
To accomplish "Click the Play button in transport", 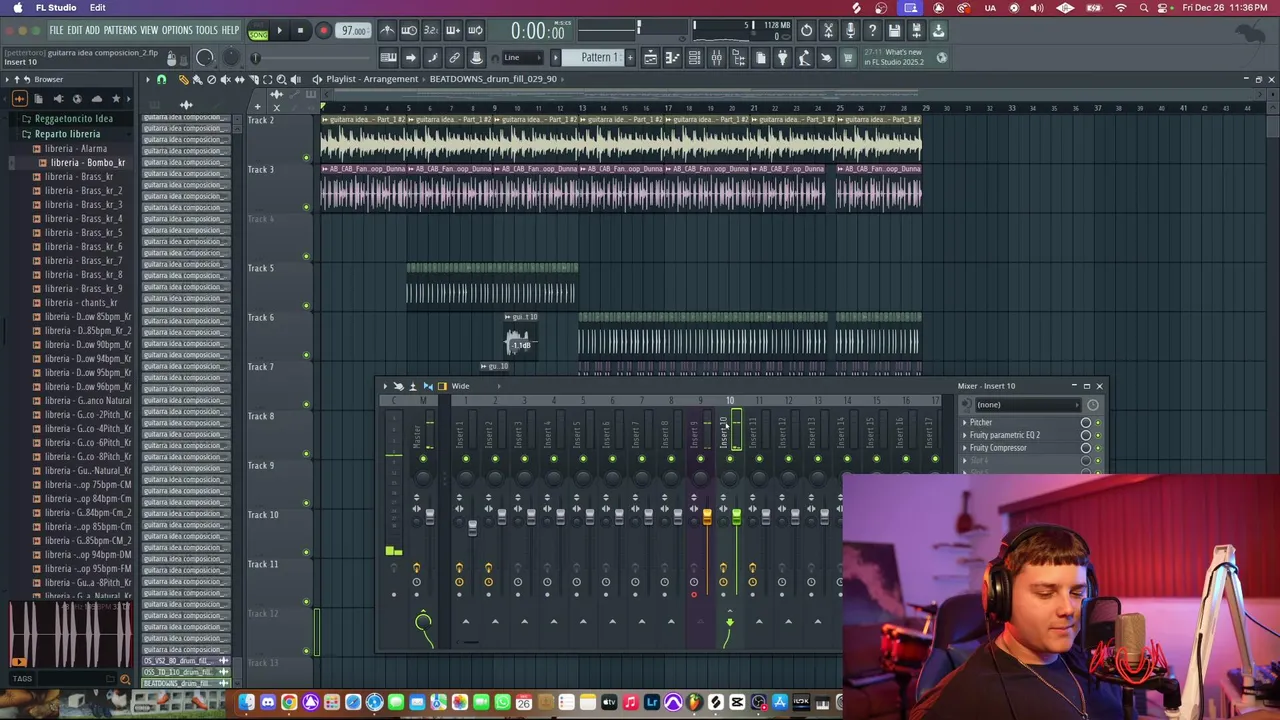I will [x=279, y=30].
